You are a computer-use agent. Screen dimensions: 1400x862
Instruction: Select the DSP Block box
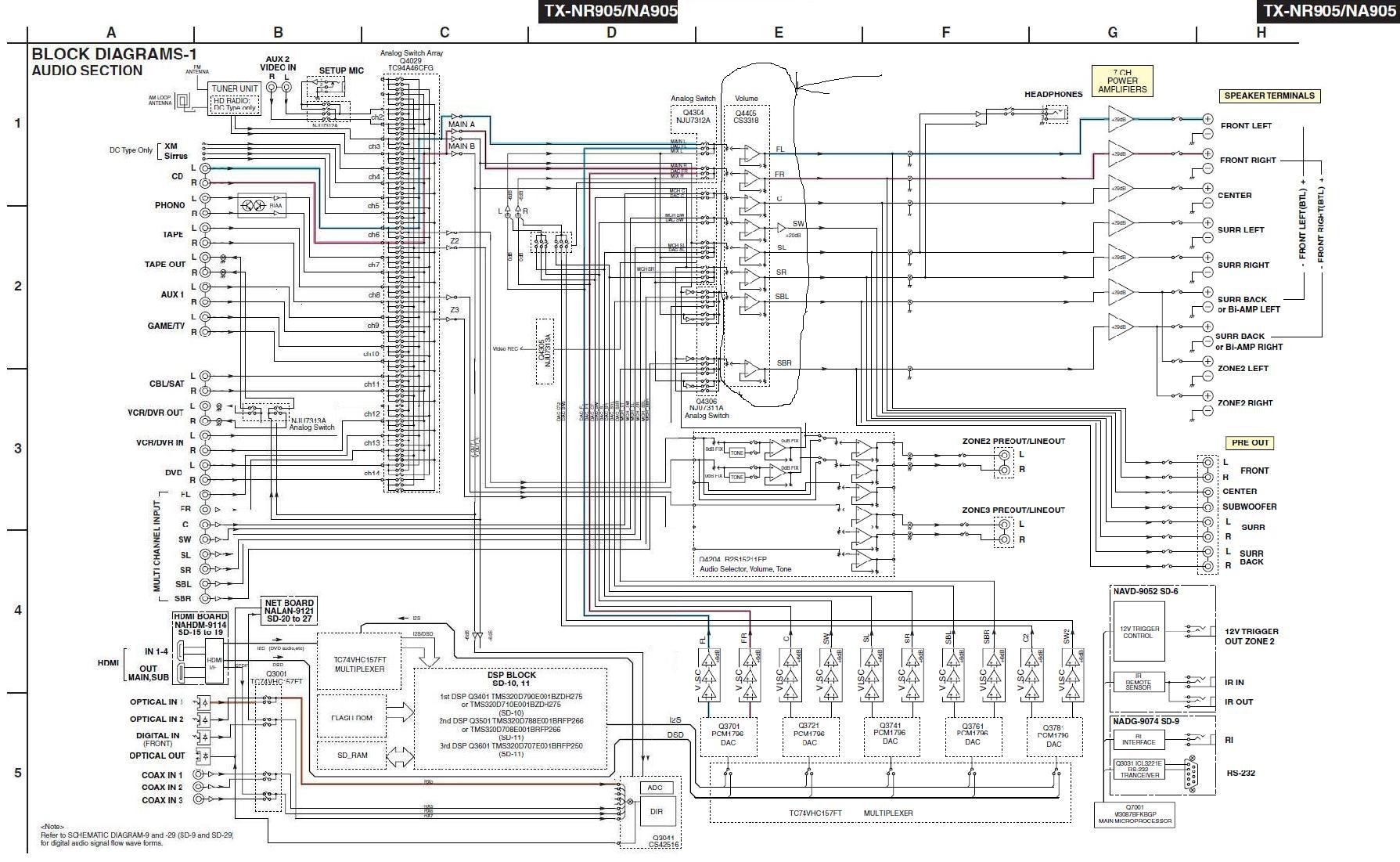point(510,718)
